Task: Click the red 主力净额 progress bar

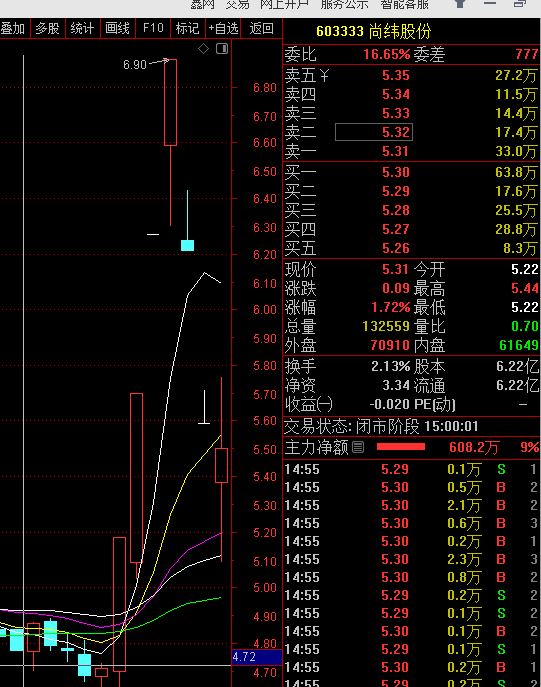Action: tap(401, 447)
